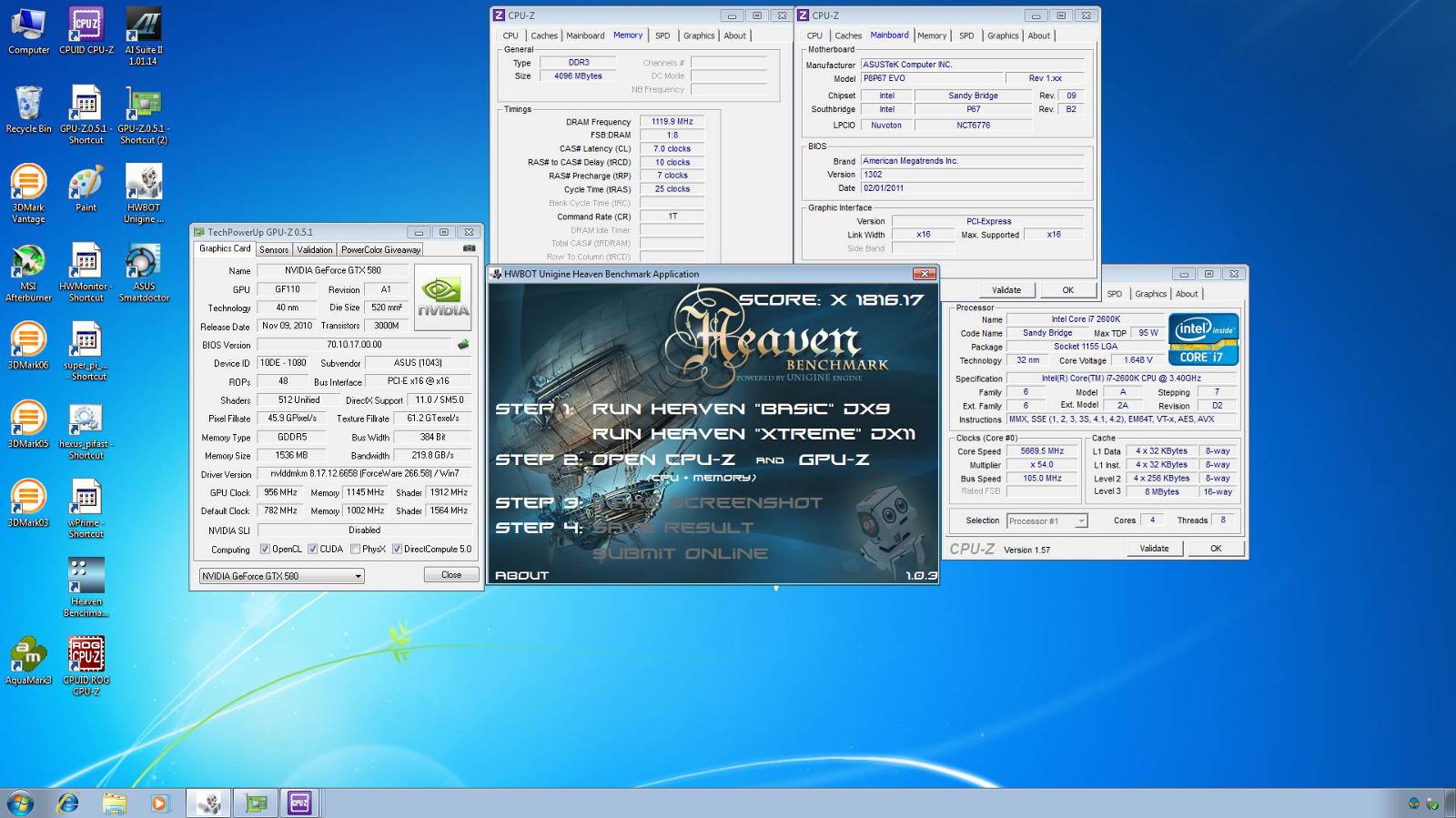
Task: Launch the 3DMark03 desktop icon
Action: 28,504
